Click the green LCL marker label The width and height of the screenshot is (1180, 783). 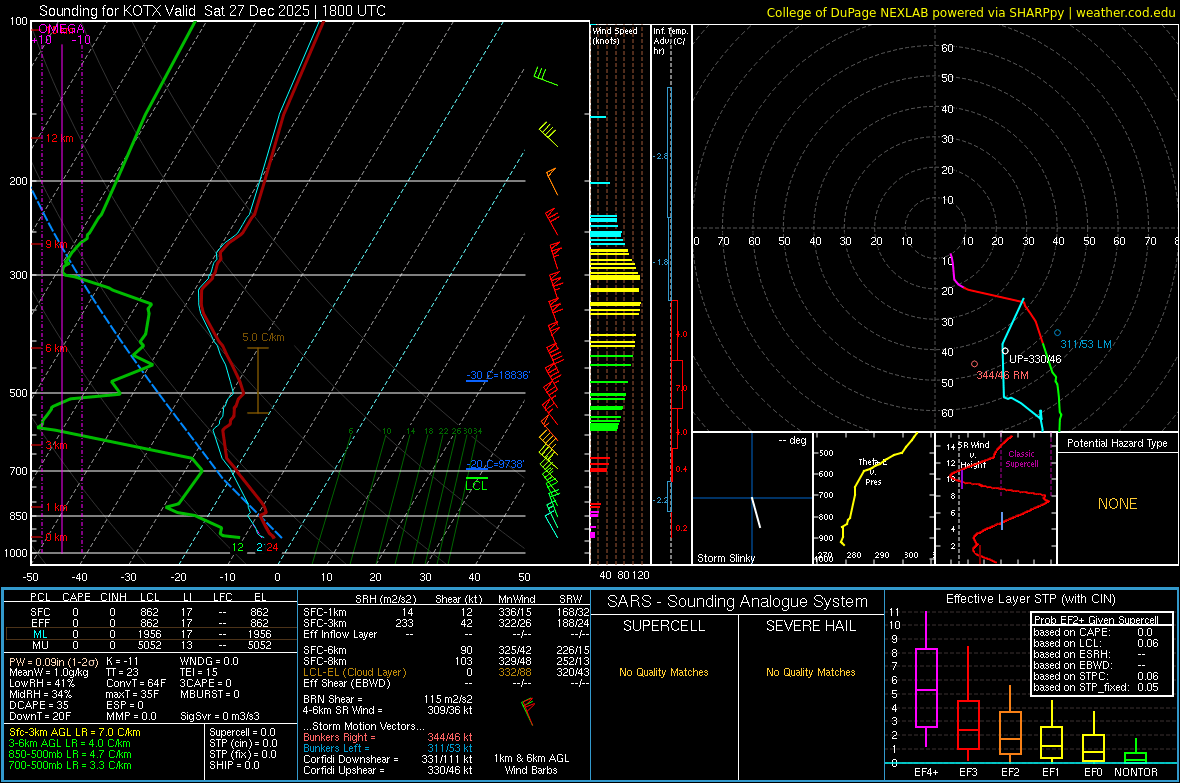476,486
